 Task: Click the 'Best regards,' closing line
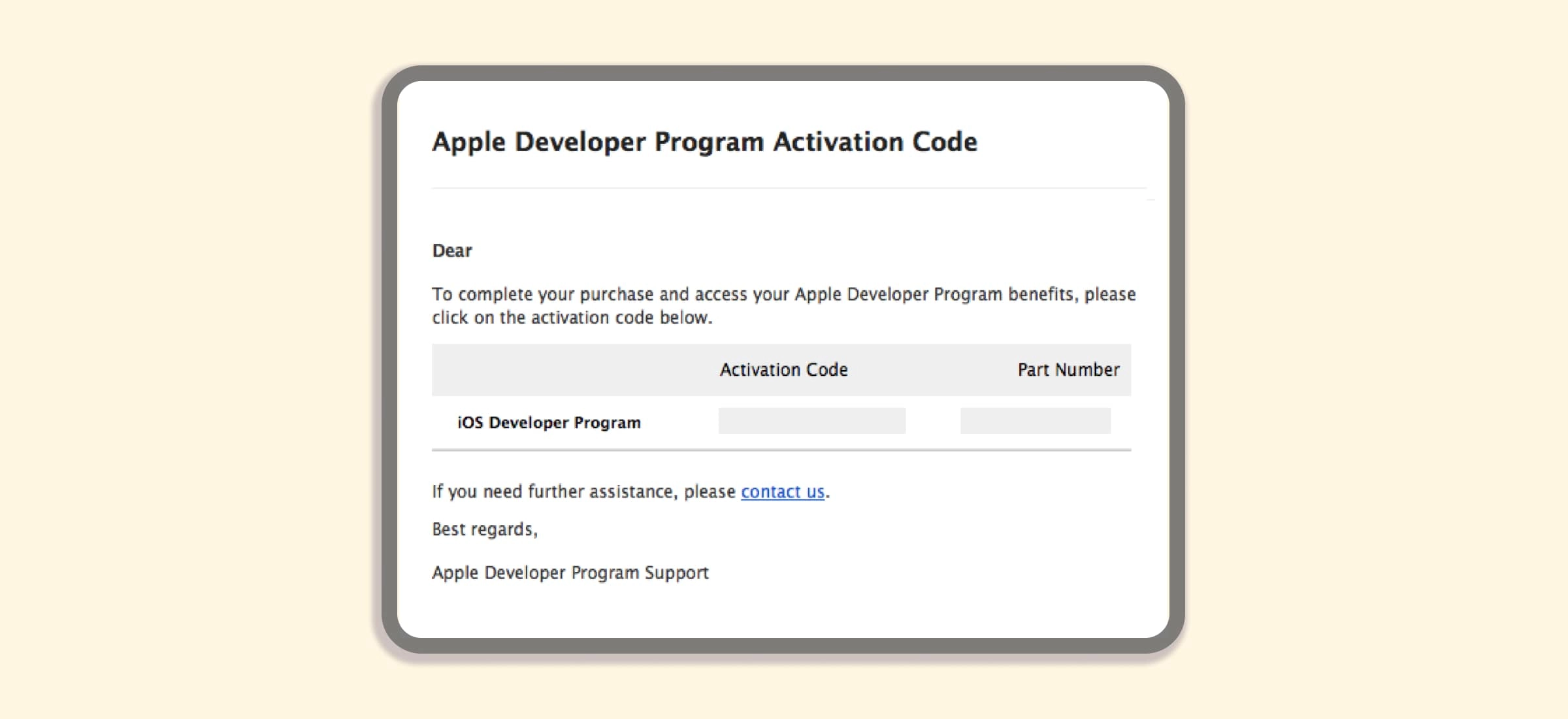[x=485, y=529]
